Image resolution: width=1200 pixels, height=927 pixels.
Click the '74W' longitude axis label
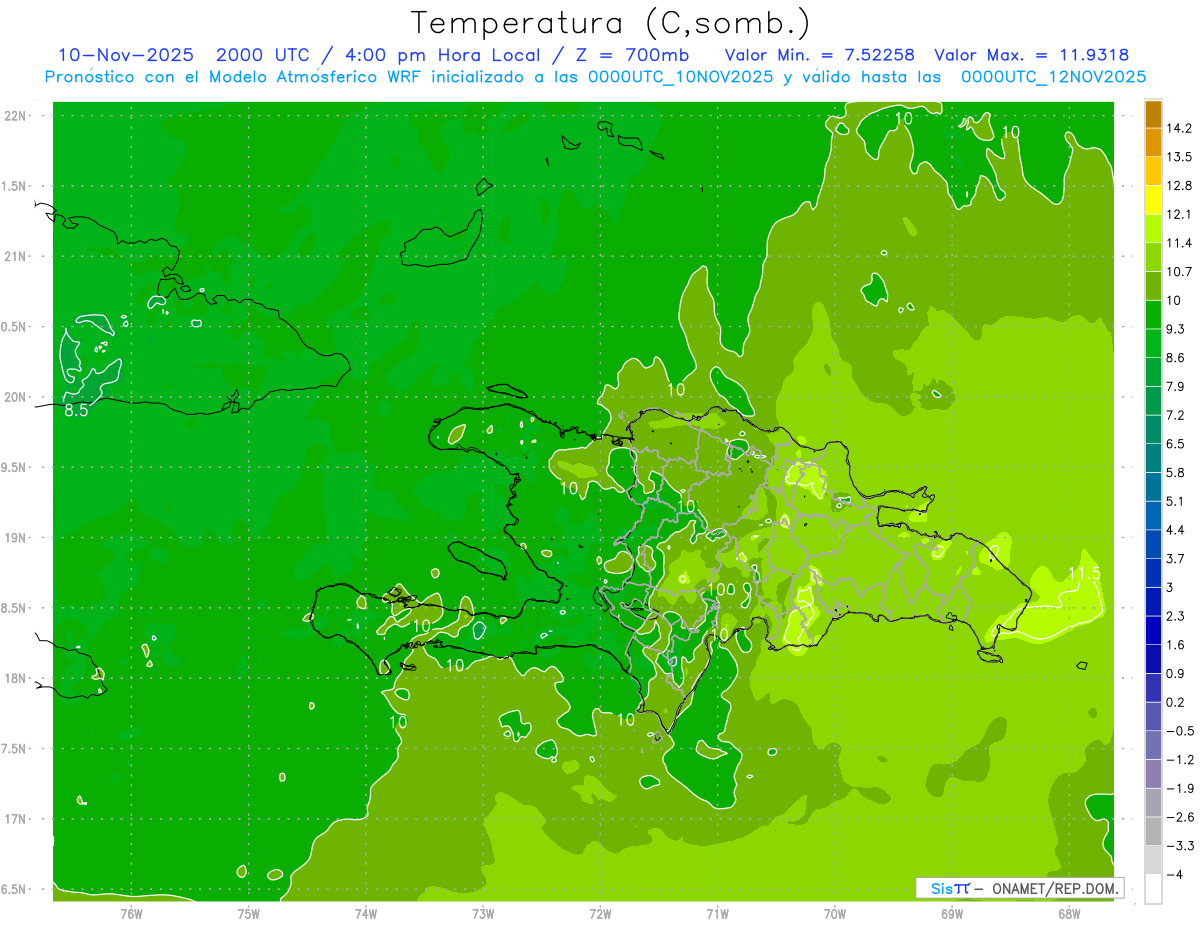coord(366,913)
